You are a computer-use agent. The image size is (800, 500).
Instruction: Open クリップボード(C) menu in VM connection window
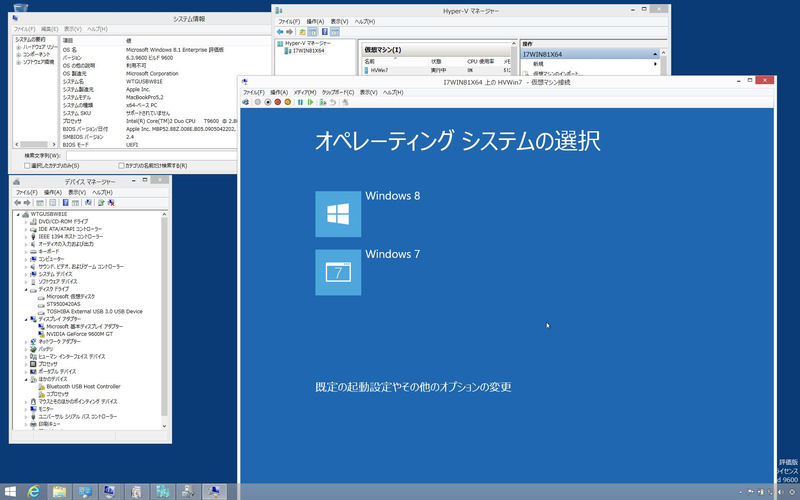coord(338,92)
